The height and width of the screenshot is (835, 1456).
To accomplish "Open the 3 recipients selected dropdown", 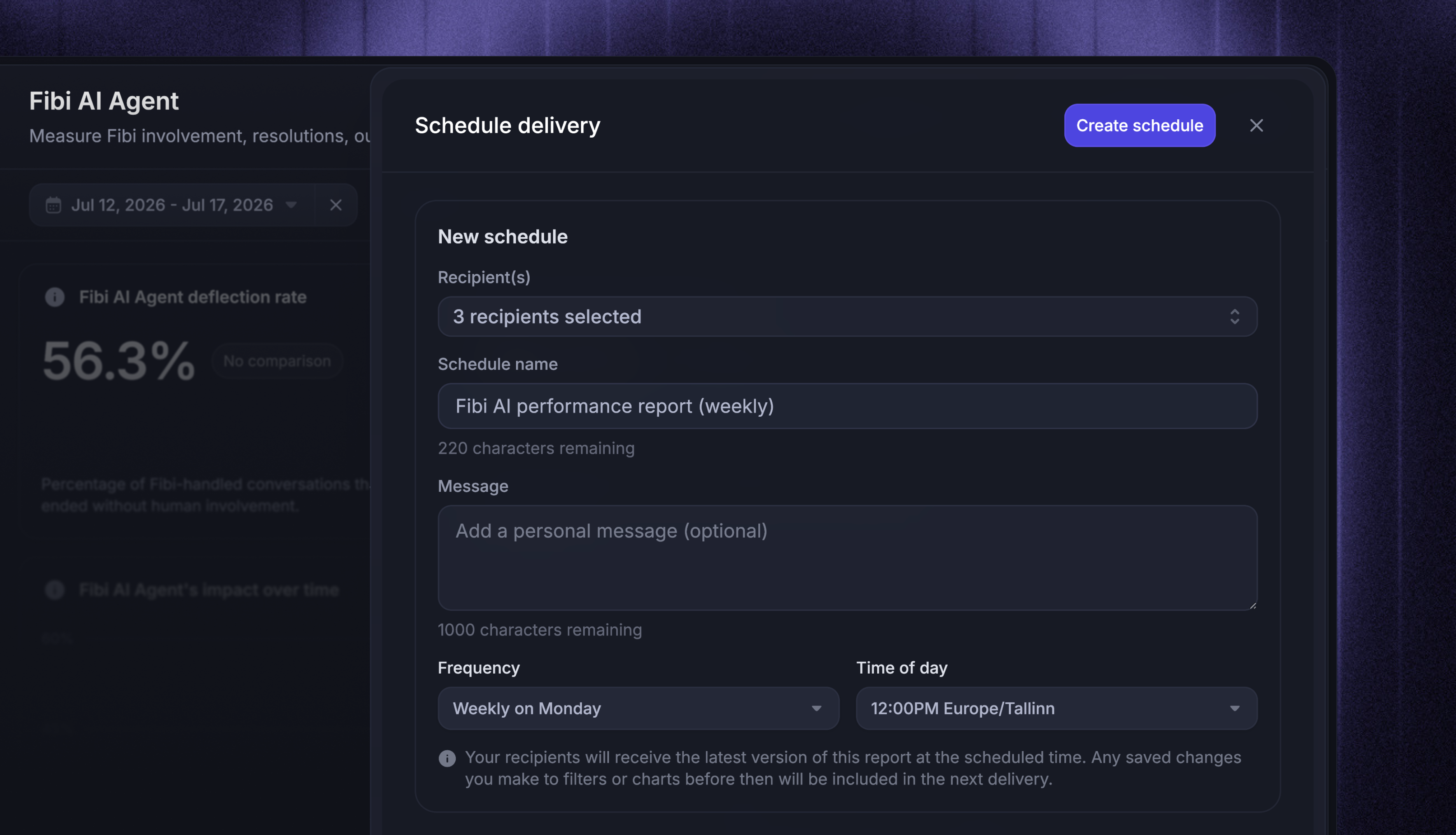I will pos(847,316).
